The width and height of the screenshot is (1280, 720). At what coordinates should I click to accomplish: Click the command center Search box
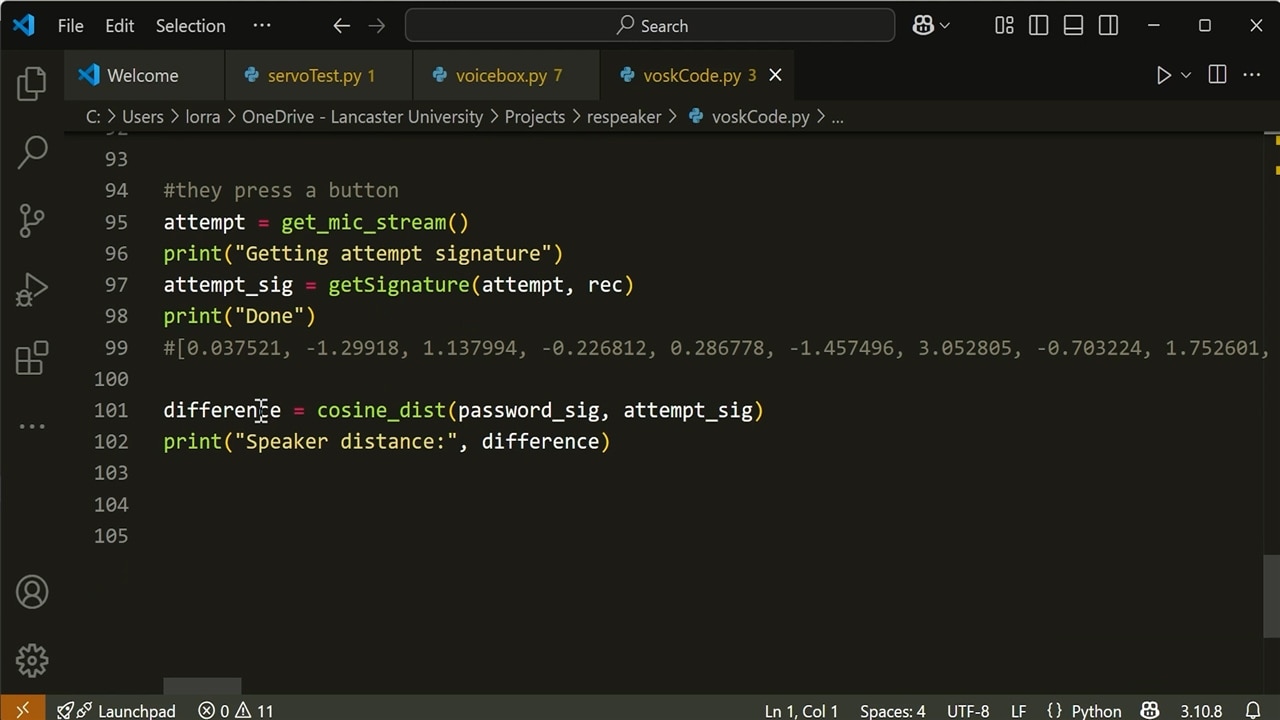650,26
